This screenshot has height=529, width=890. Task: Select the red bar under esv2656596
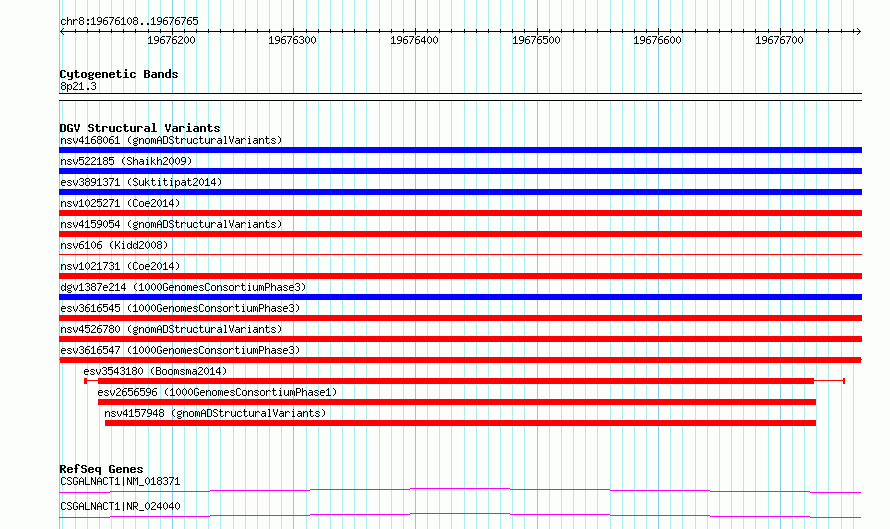pyautogui.click(x=457, y=402)
